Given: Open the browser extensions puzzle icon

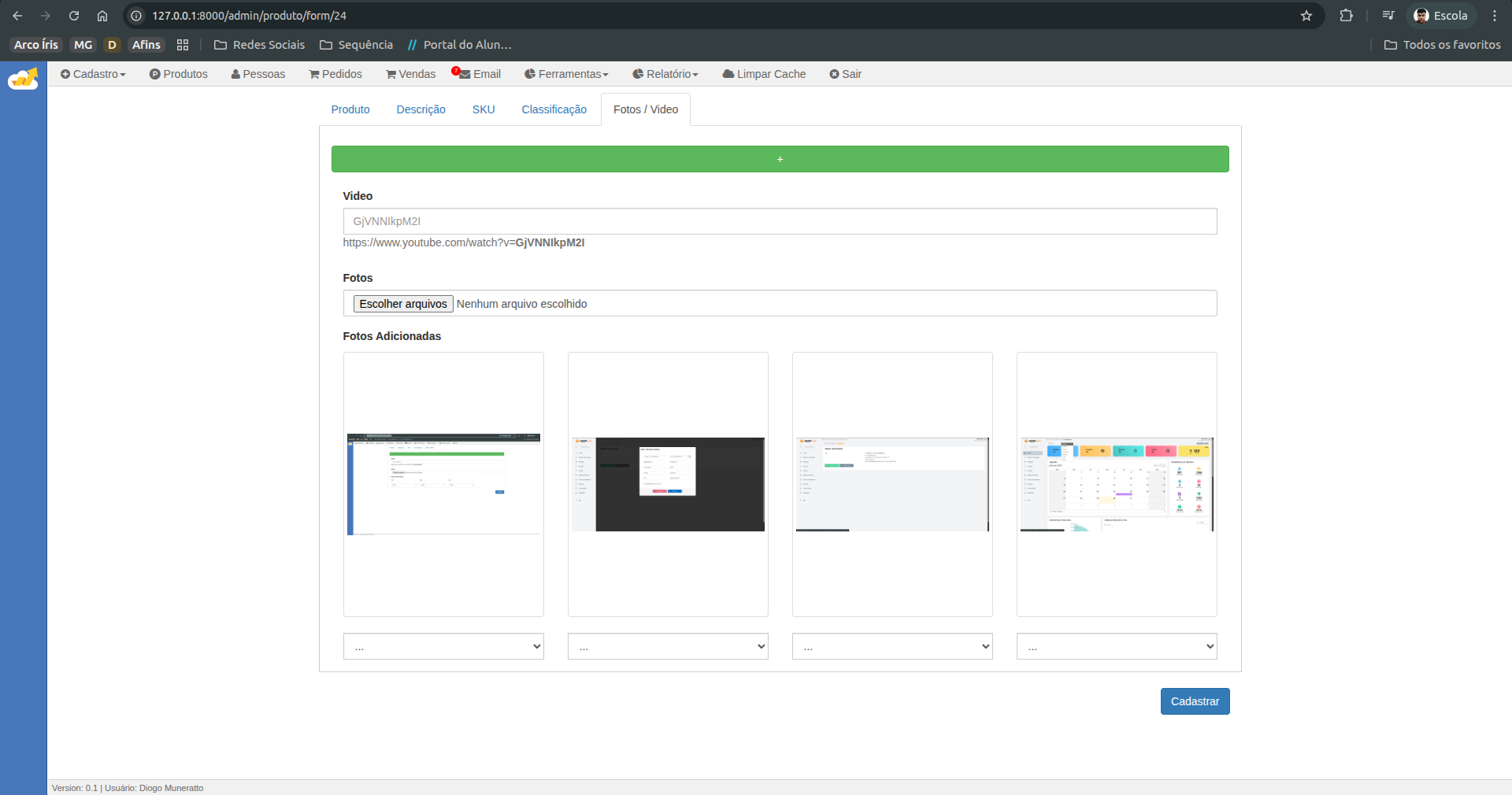Looking at the screenshot, I should pos(1346,16).
